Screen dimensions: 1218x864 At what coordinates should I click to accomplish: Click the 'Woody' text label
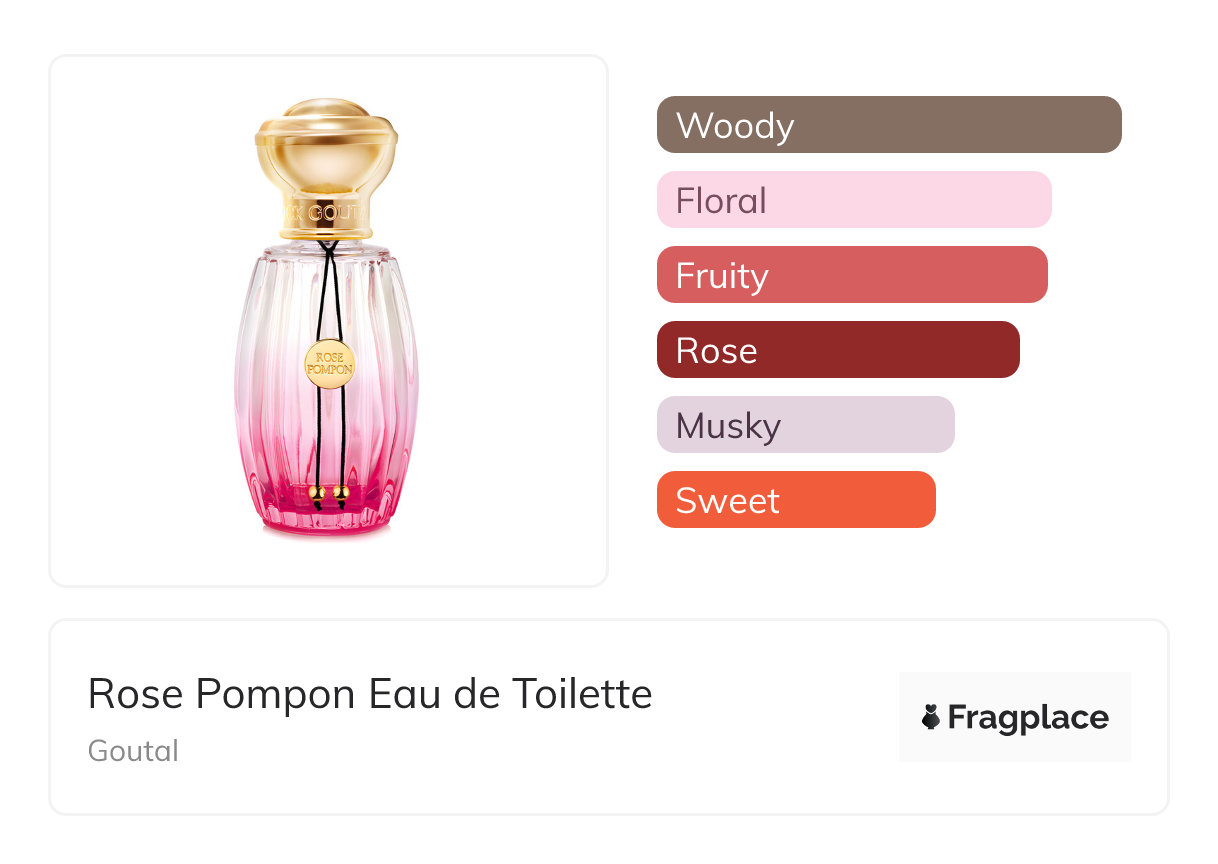pos(735,126)
